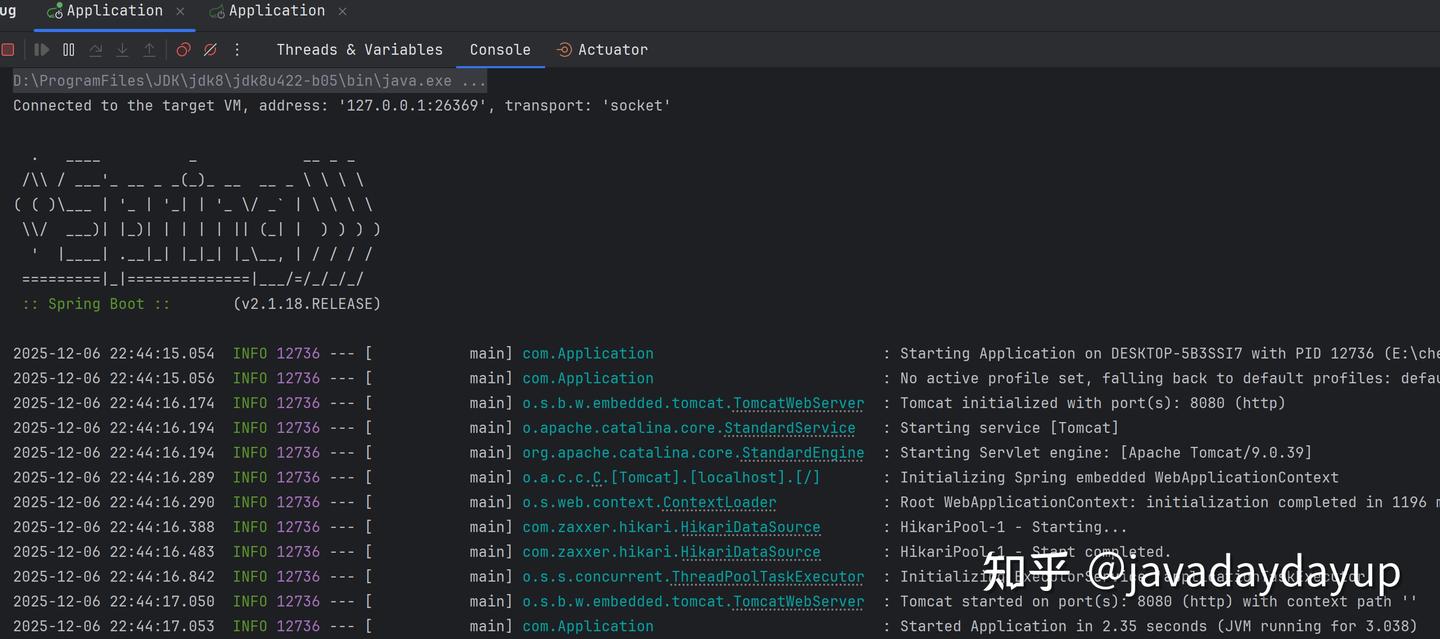The height and width of the screenshot is (639, 1440).
Task: Click the 'Started Application in 2.35 seconds' message
Action: [1158, 627]
